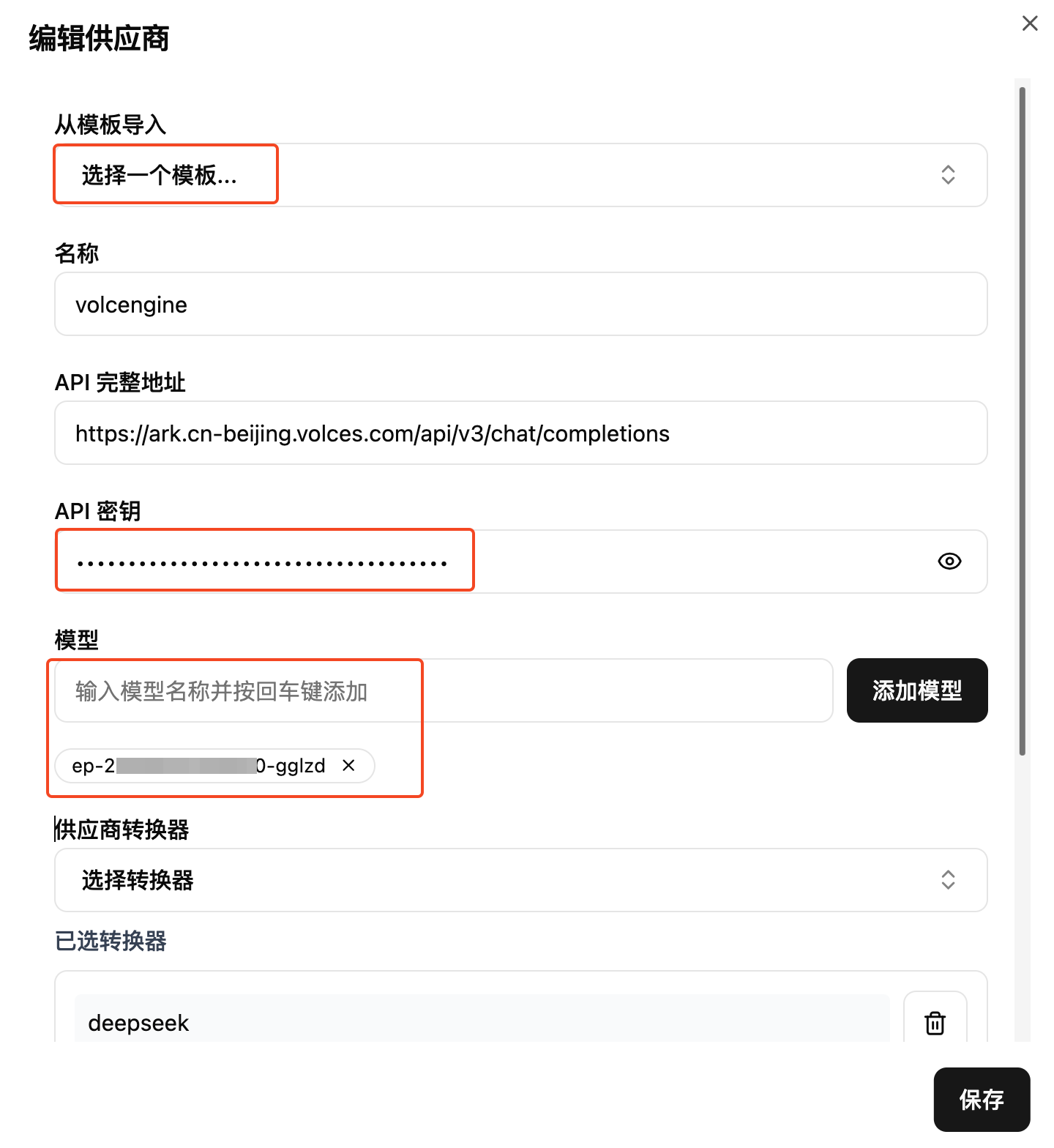Click the 已选转换器 label
Screen dimensions: 1054x1148
[111, 941]
